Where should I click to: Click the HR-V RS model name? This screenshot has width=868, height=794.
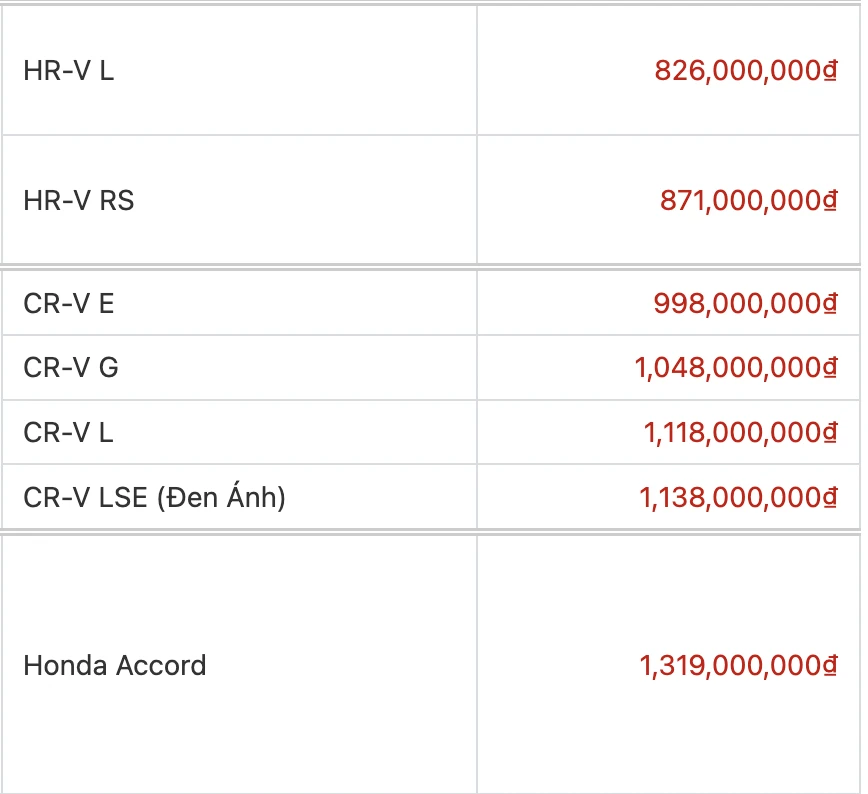[78, 201]
